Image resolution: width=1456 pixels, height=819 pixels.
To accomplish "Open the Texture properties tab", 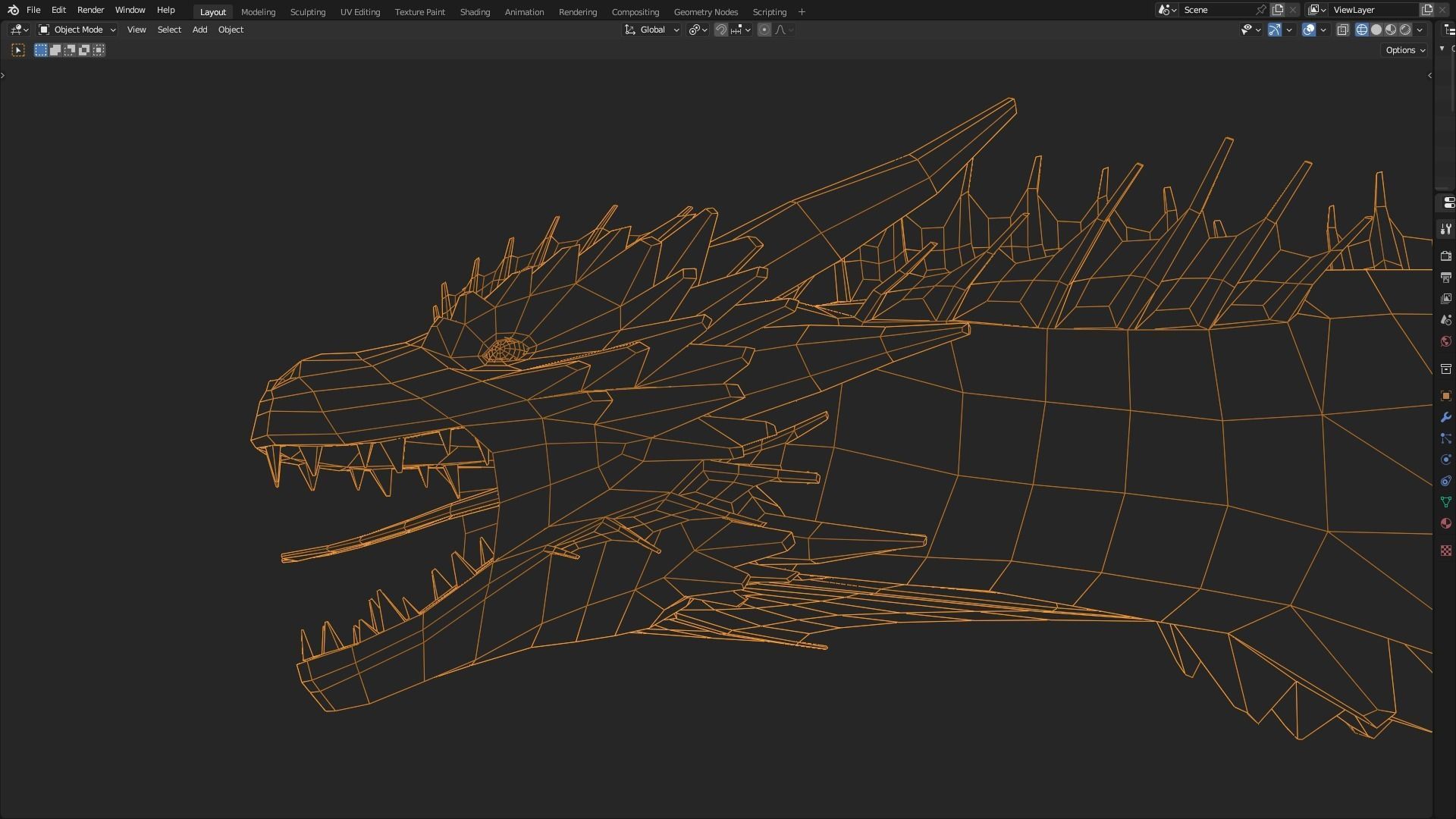I will coord(1445,551).
